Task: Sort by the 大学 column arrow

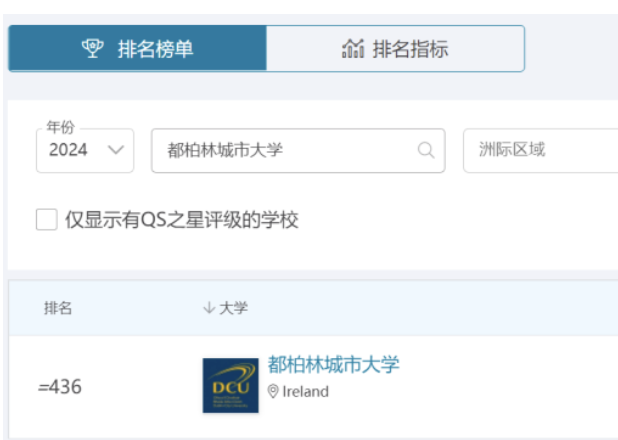Action: point(209,308)
